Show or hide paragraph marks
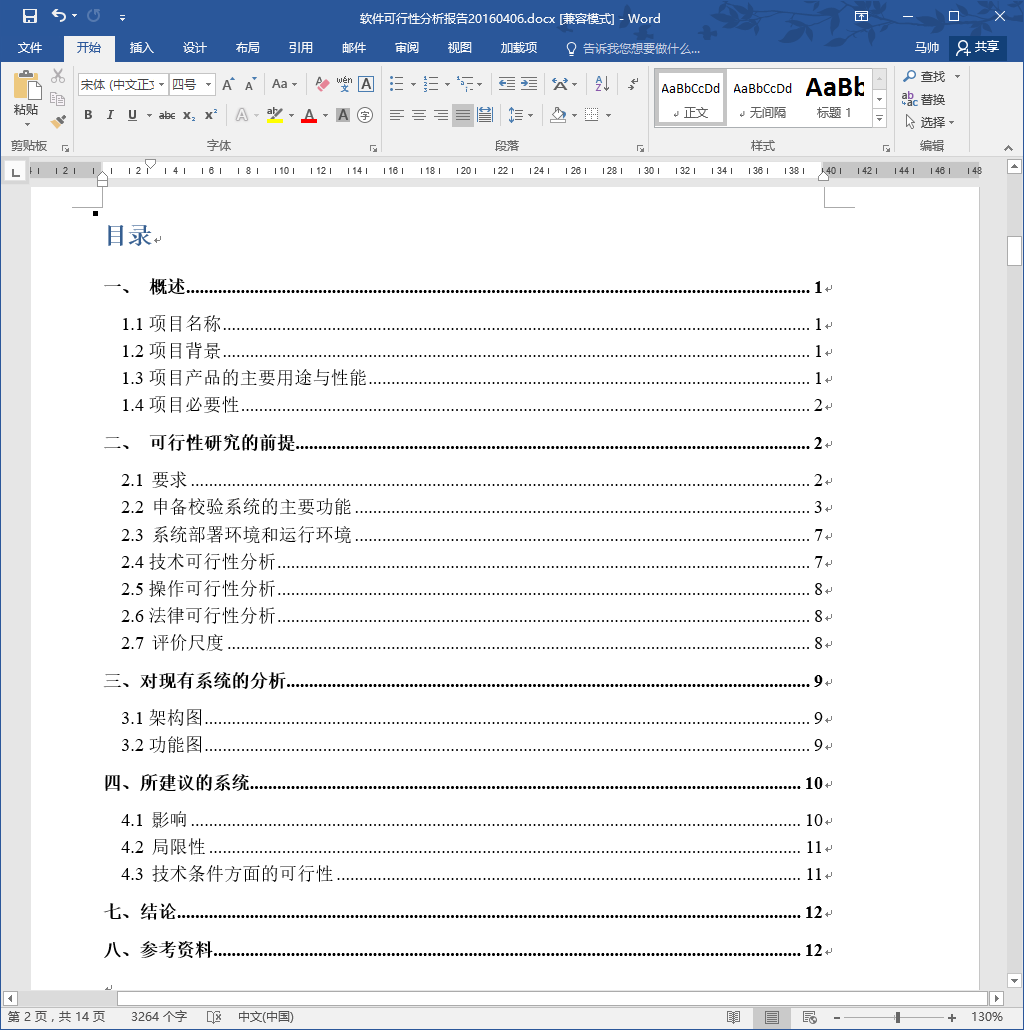Viewport: 1024px width, 1030px height. click(x=633, y=84)
